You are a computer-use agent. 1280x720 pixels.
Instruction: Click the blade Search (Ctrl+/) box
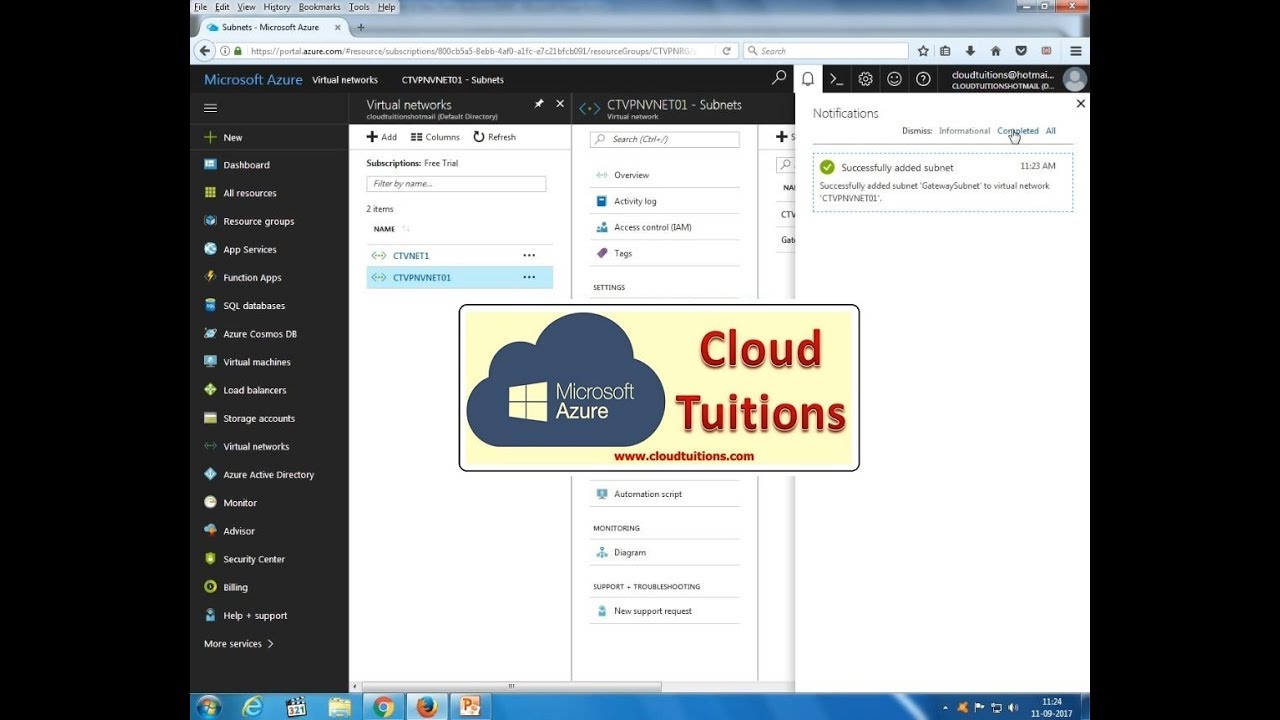[x=665, y=139]
